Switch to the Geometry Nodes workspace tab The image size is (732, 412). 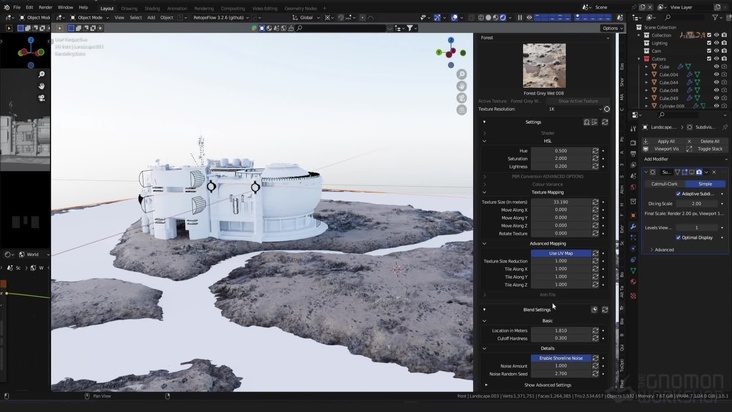[x=301, y=8]
